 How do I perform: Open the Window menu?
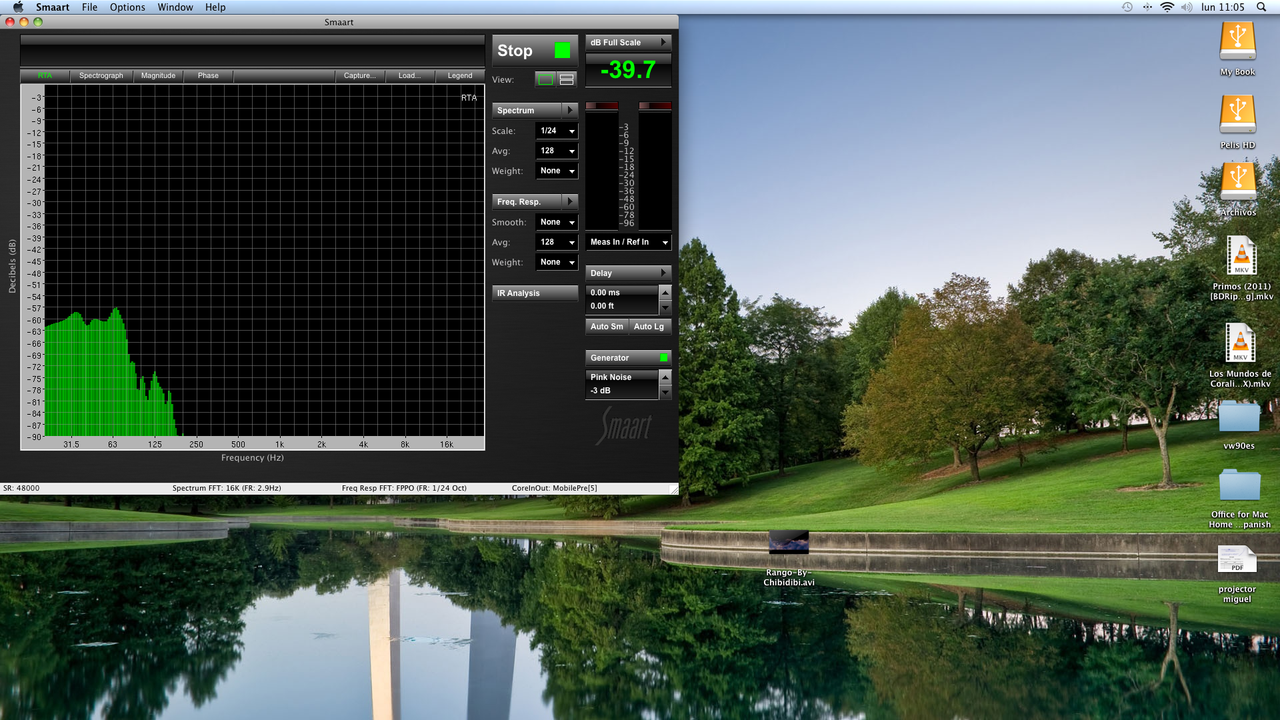pyautogui.click(x=176, y=7)
